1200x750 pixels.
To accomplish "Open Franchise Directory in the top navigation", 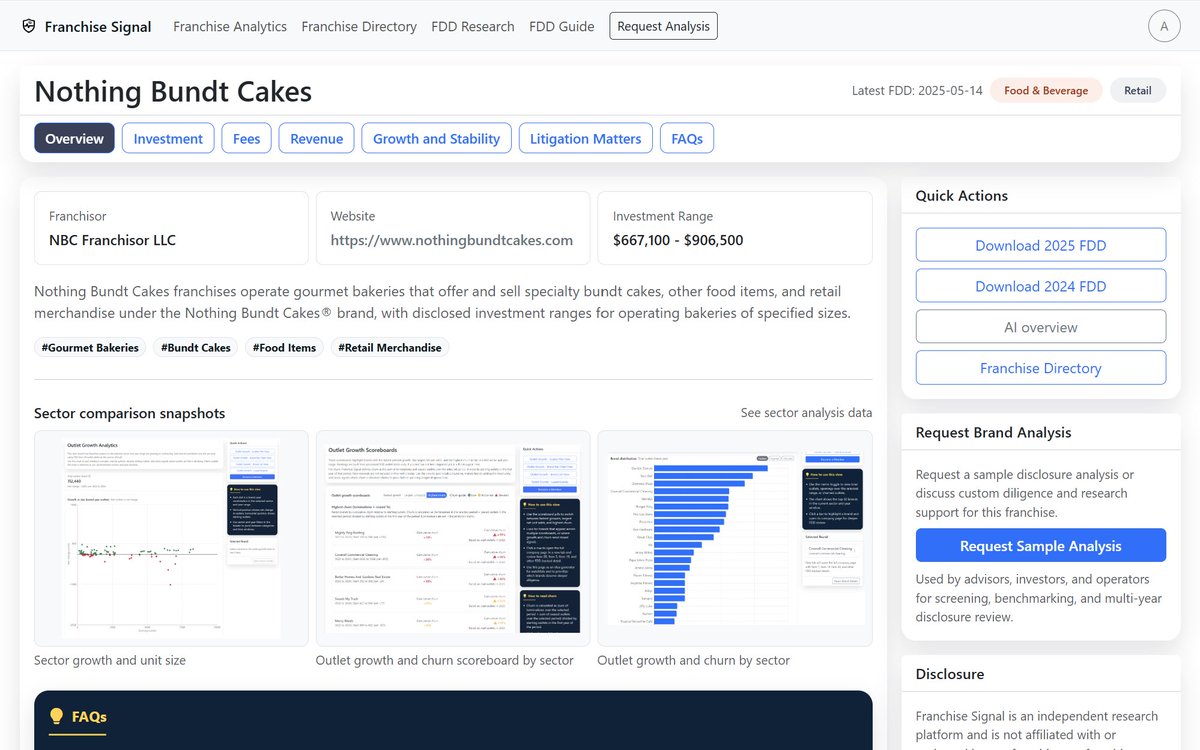I will [x=359, y=26].
